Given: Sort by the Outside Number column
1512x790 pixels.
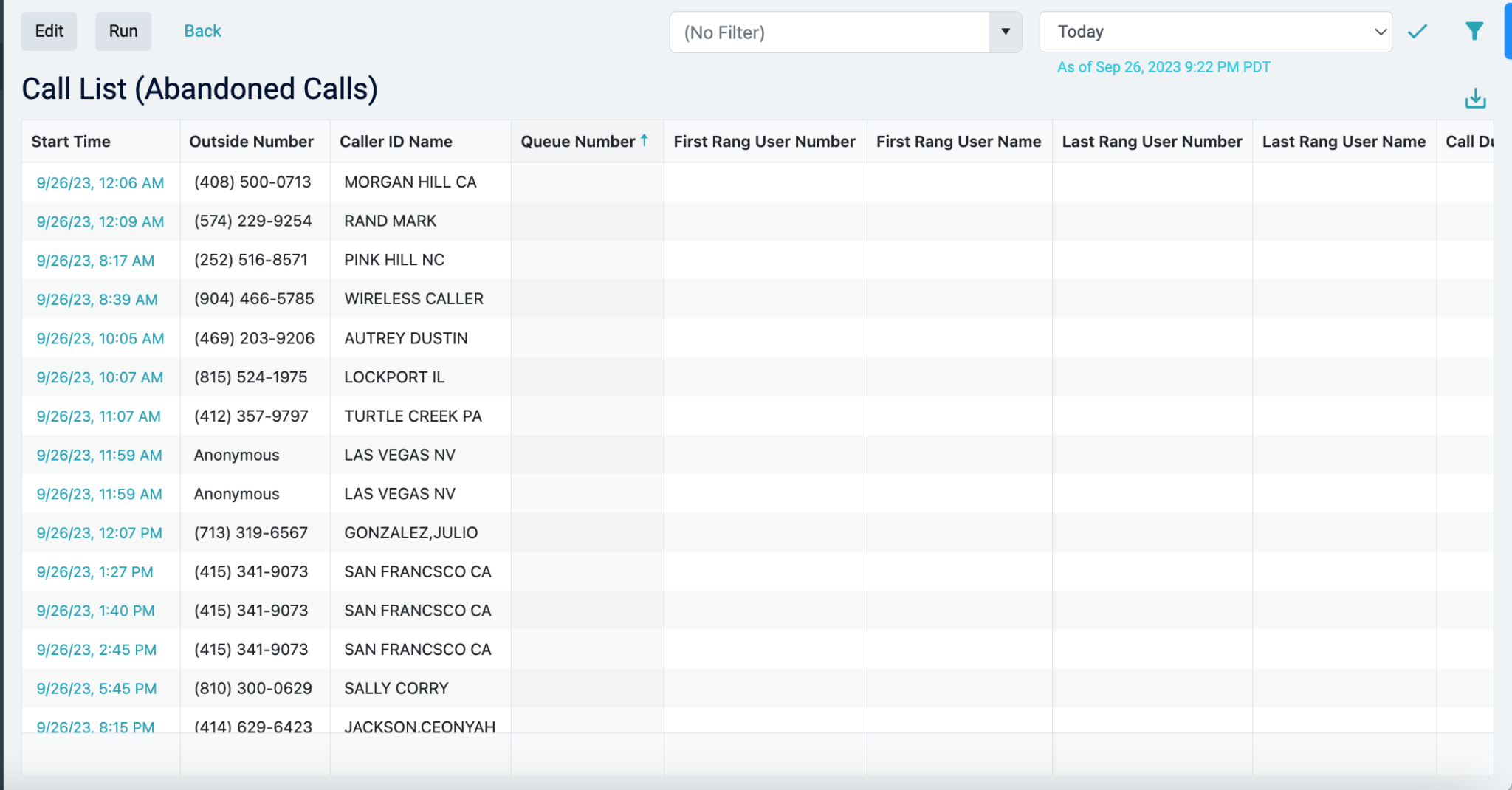Looking at the screenshot, I should point(252,141).
